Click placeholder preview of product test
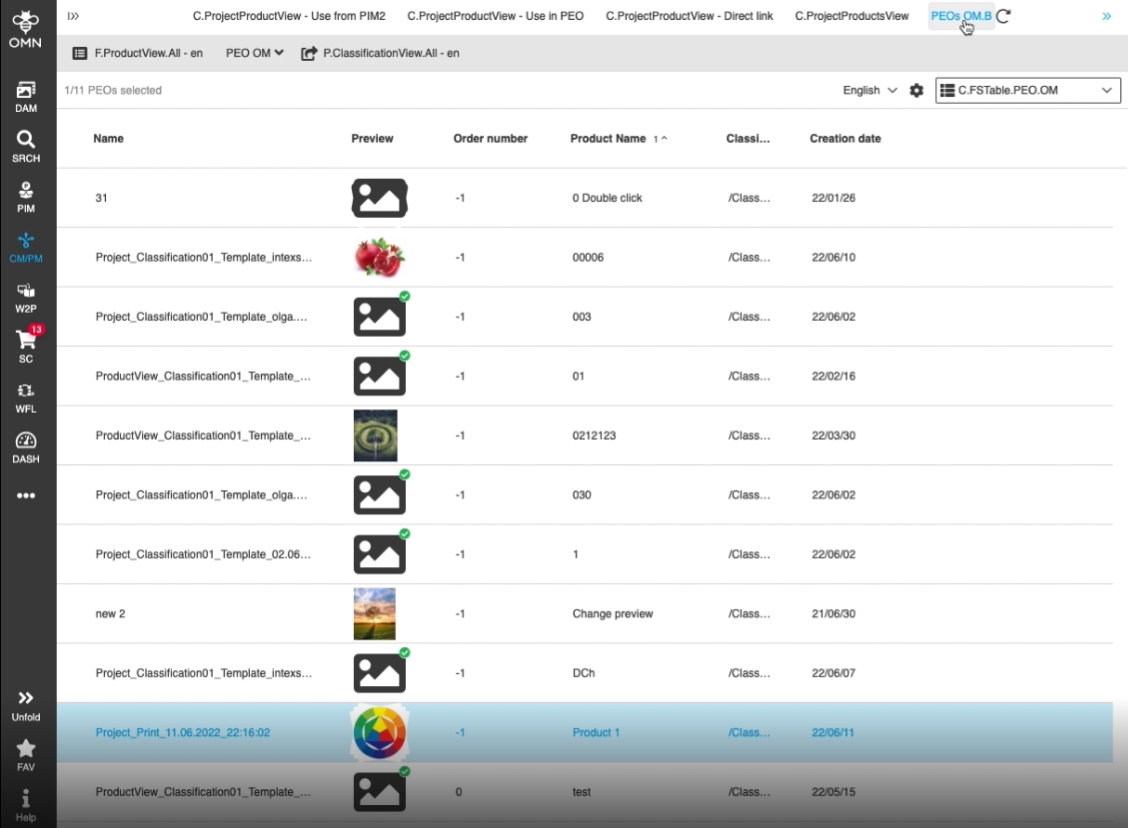The image size is (1128, 828). pos(380,792)
